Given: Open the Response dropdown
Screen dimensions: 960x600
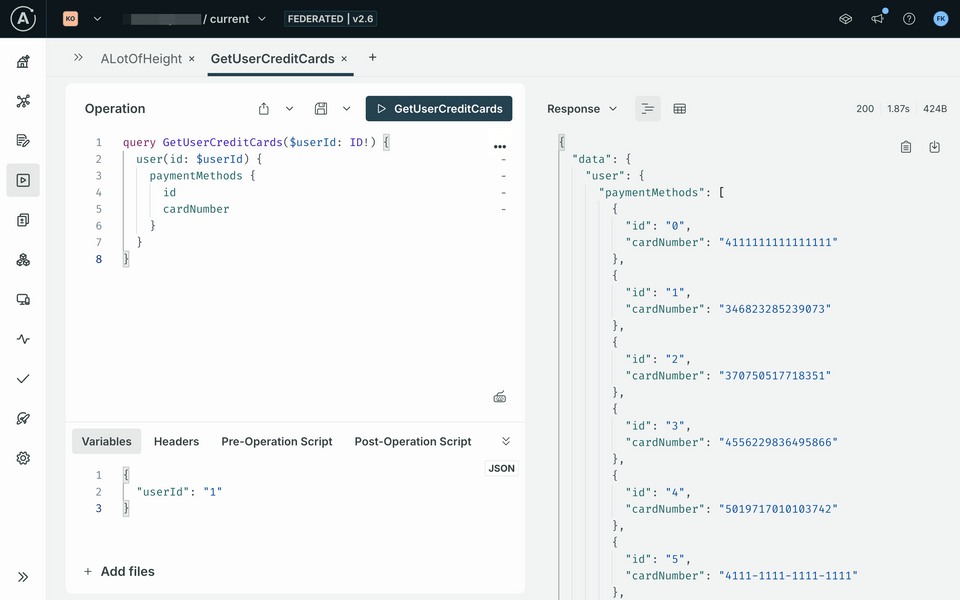Looking at the screenshot, I should pos(582,108).
